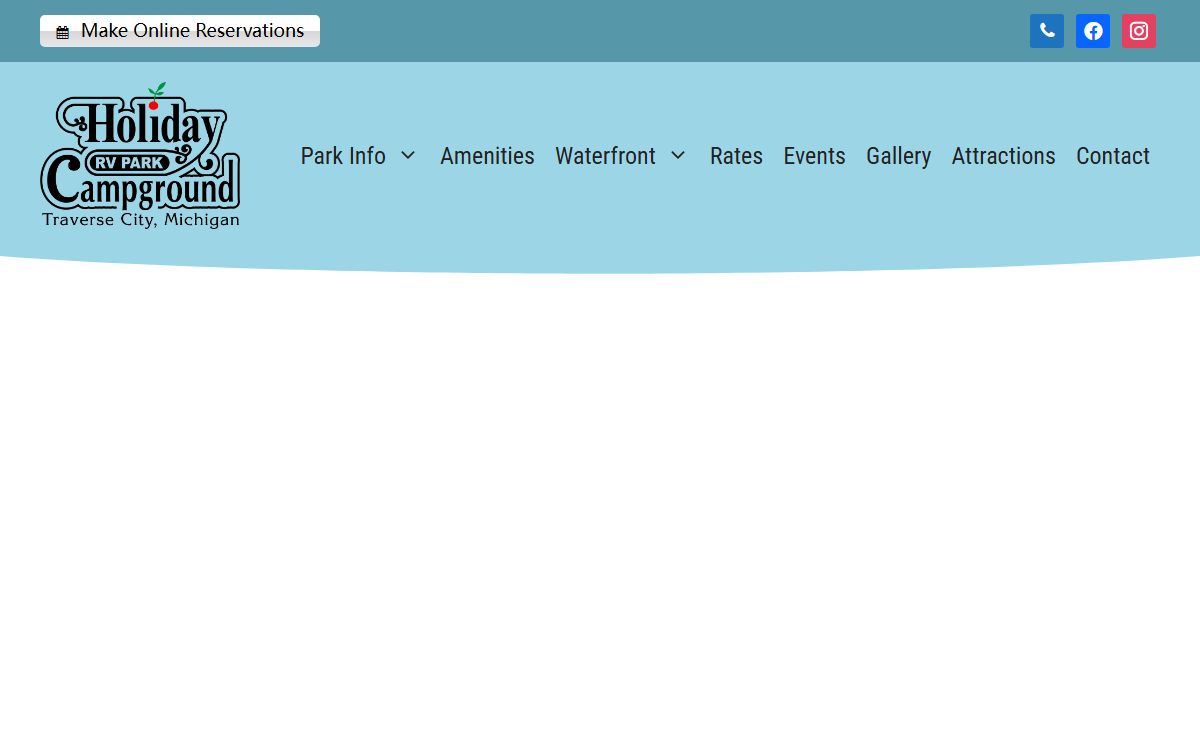The width and height of the screenshot is (1200, 740).
Task: Expand the Park Info submenu chevron
Action: [408, 156]
